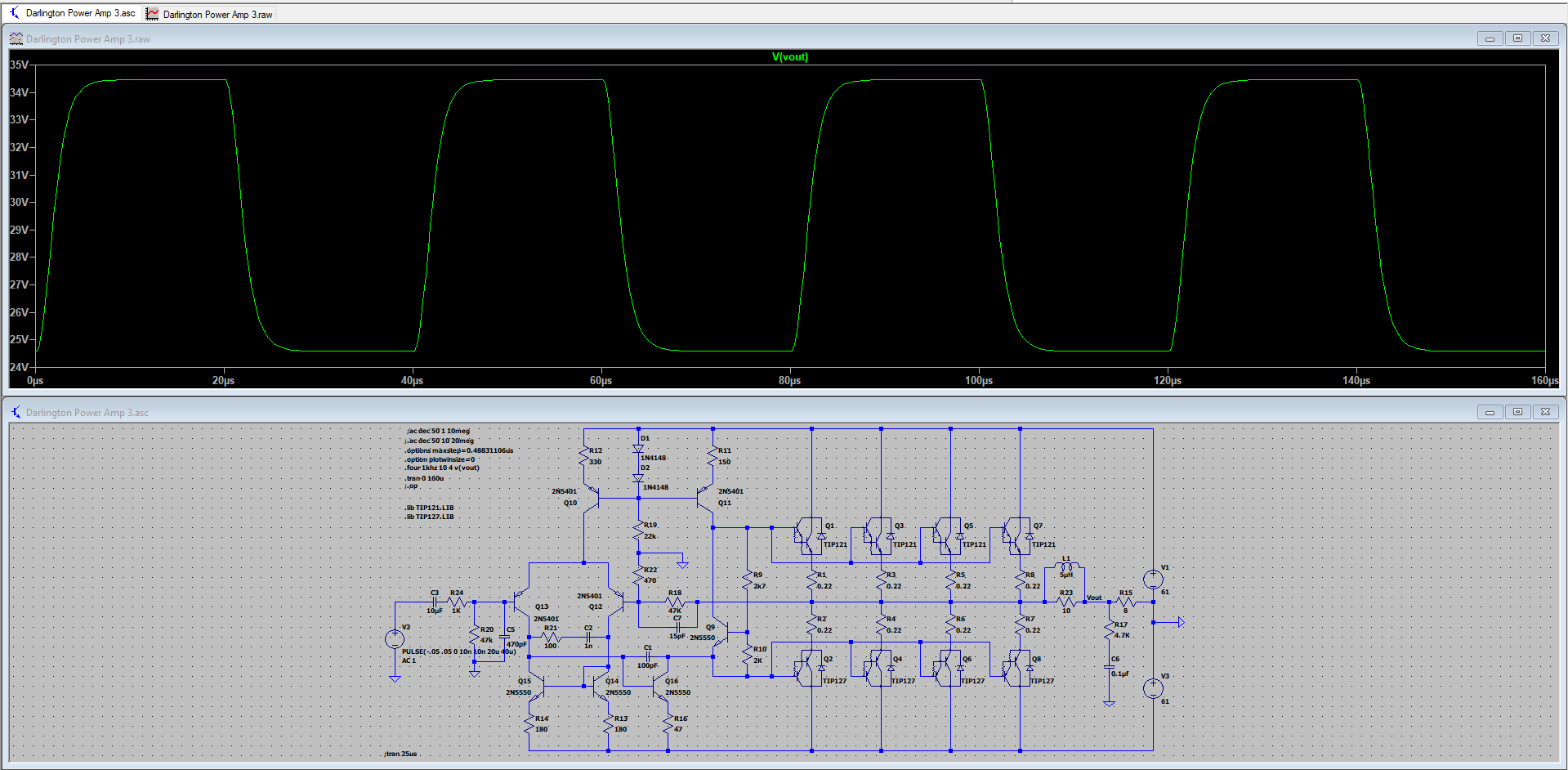Click Darlington transistor Q3 symbol
The height and width of the screenshot is (770, 1568).
click(x=878, y=536)
